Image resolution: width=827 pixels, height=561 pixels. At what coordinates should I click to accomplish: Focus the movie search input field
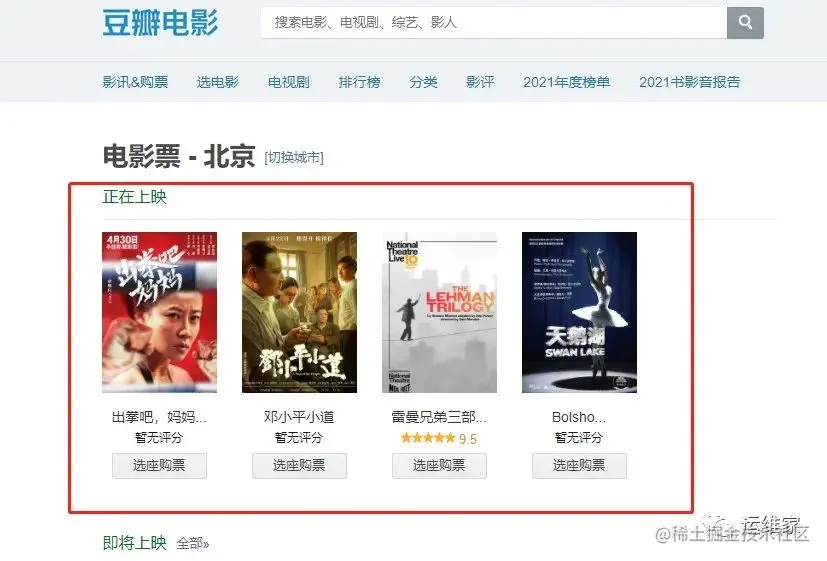click(x=494, y=23)
